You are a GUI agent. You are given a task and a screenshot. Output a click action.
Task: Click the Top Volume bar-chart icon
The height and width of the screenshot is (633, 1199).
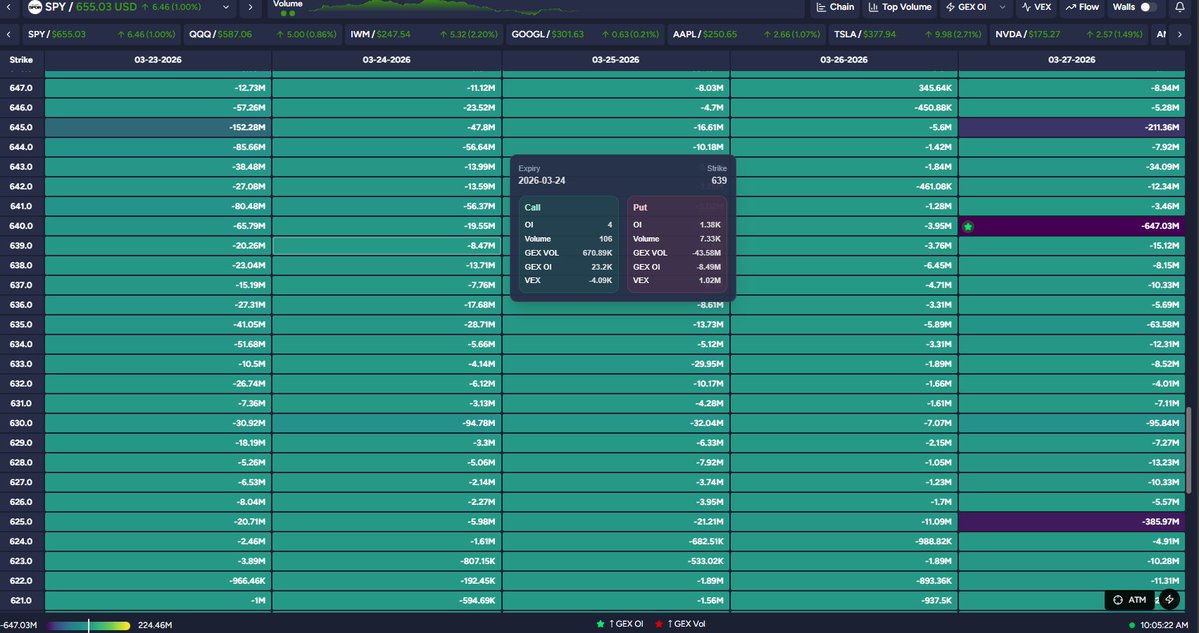(872, 8)
